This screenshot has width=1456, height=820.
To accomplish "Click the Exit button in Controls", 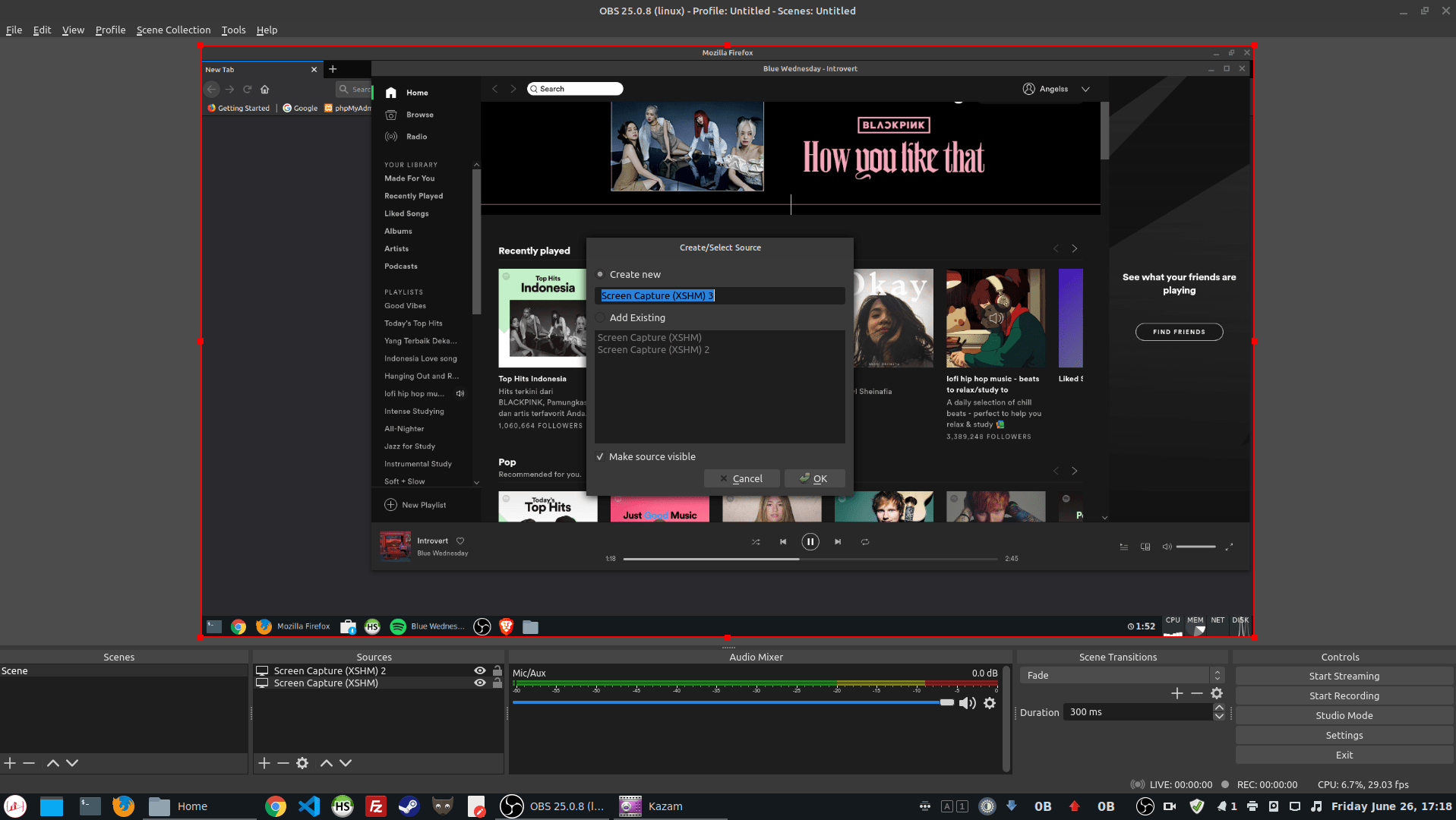I will pos(1344,755).
